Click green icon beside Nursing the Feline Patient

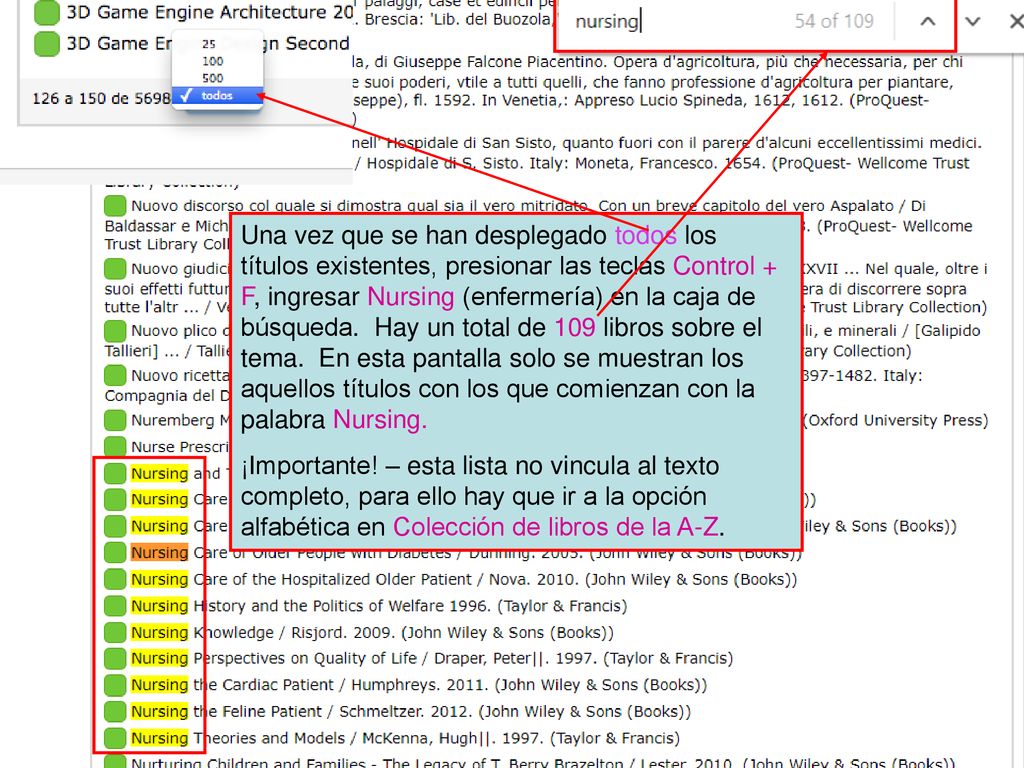[x=115, y=711]
